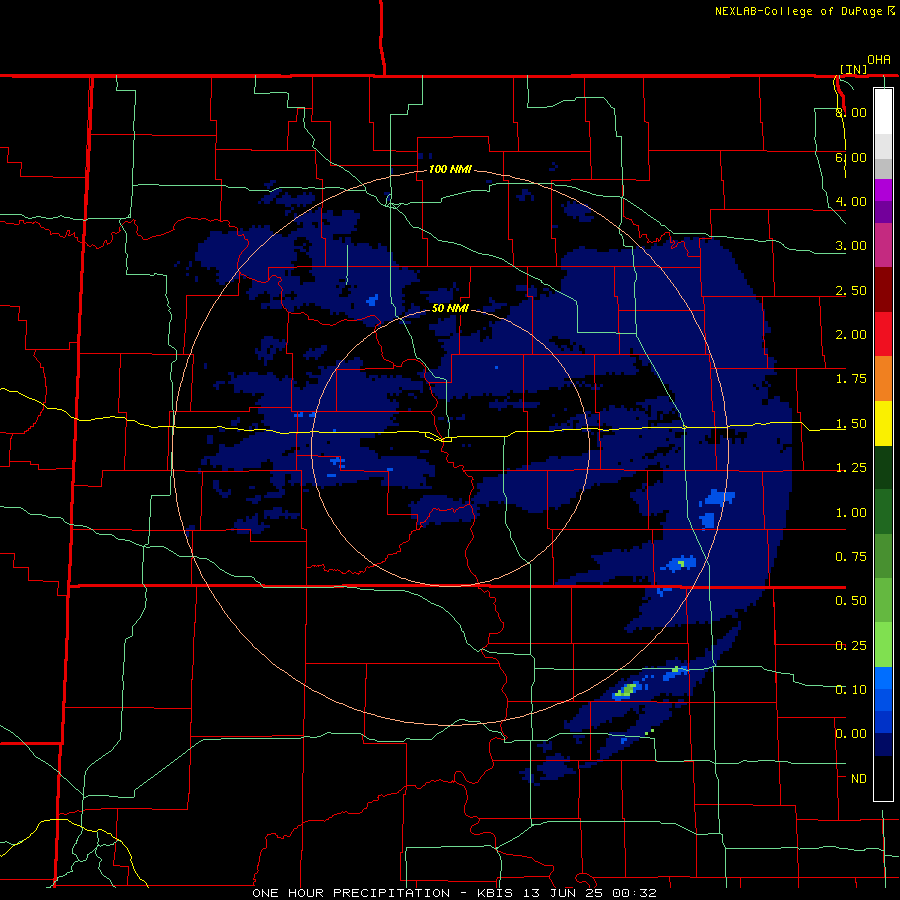Click the 1.75 legend value
900x900 pixels.
pyautogui.click(x=851, y=379)
